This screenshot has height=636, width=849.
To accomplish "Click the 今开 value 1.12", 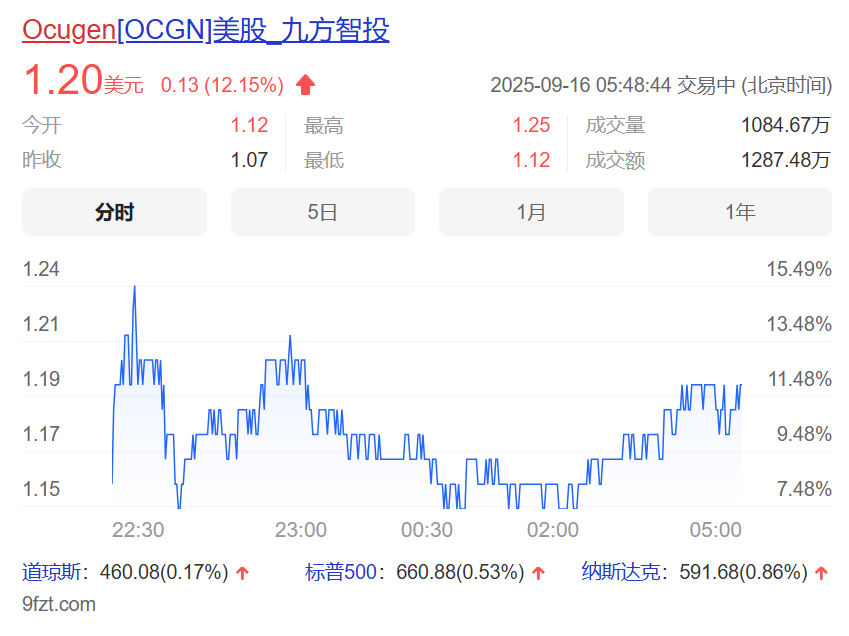I will (249, 126).
